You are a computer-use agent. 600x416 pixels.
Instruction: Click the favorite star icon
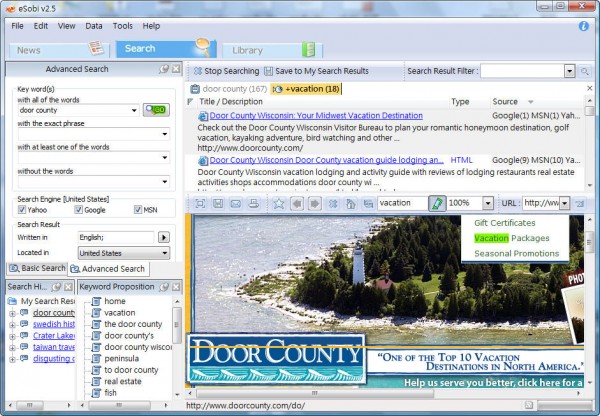(x=279, y=203)
